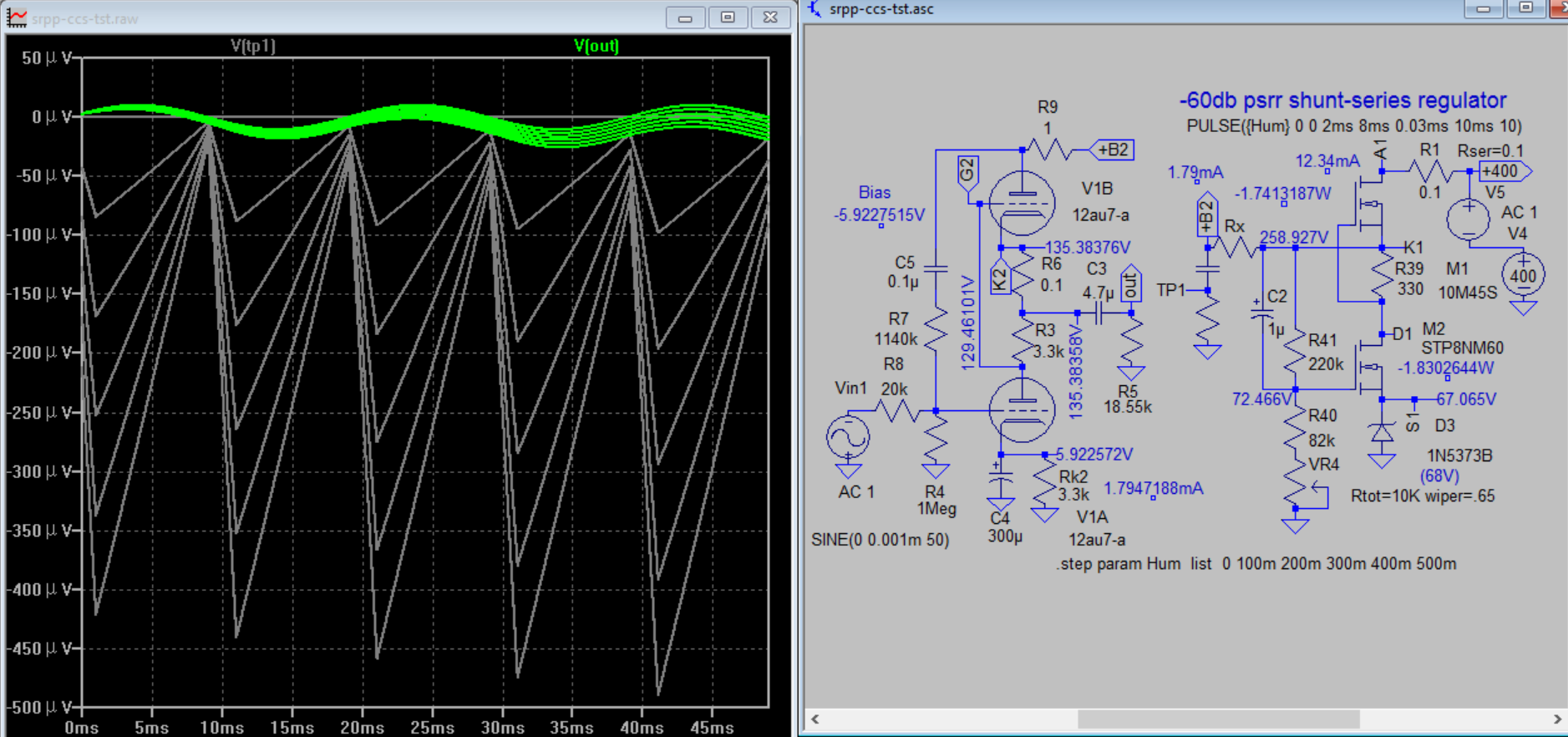Click the 25ms time axis label
1568x737 pixels.
[x=432, y=728]
